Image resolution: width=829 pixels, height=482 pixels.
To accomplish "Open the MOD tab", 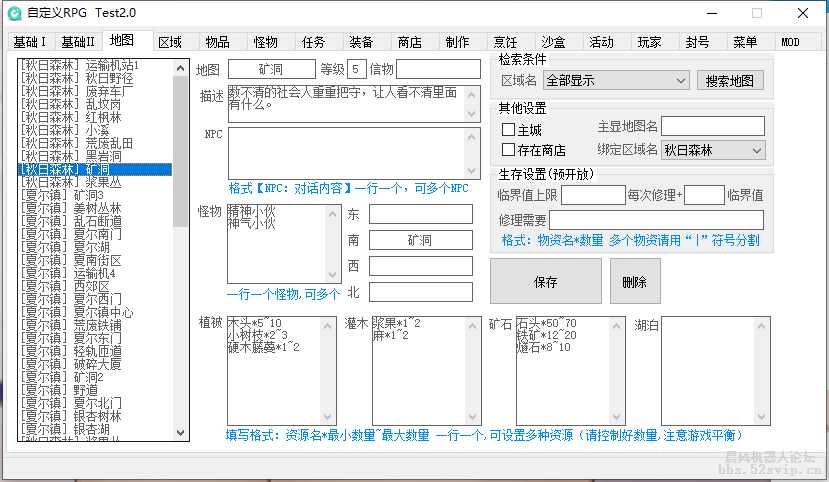I will coord(790,42).
